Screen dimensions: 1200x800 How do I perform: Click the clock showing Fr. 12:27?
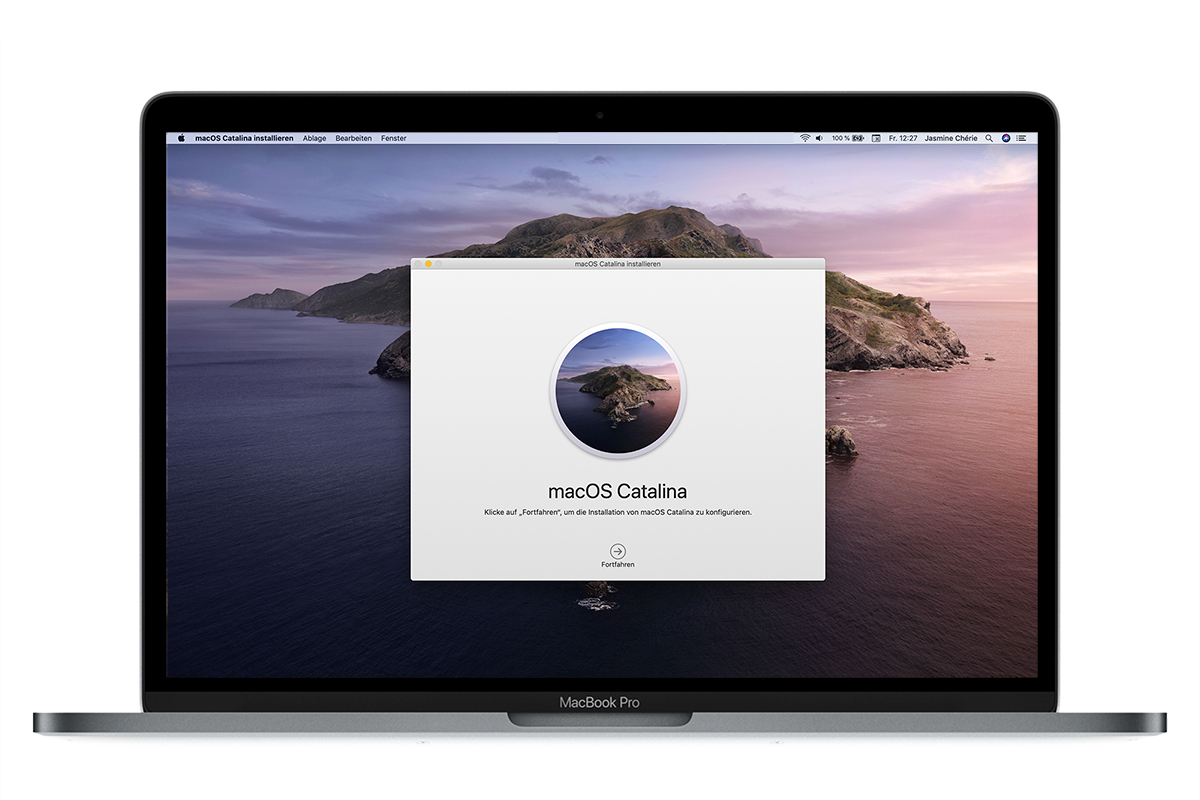[x=903, y=138]
